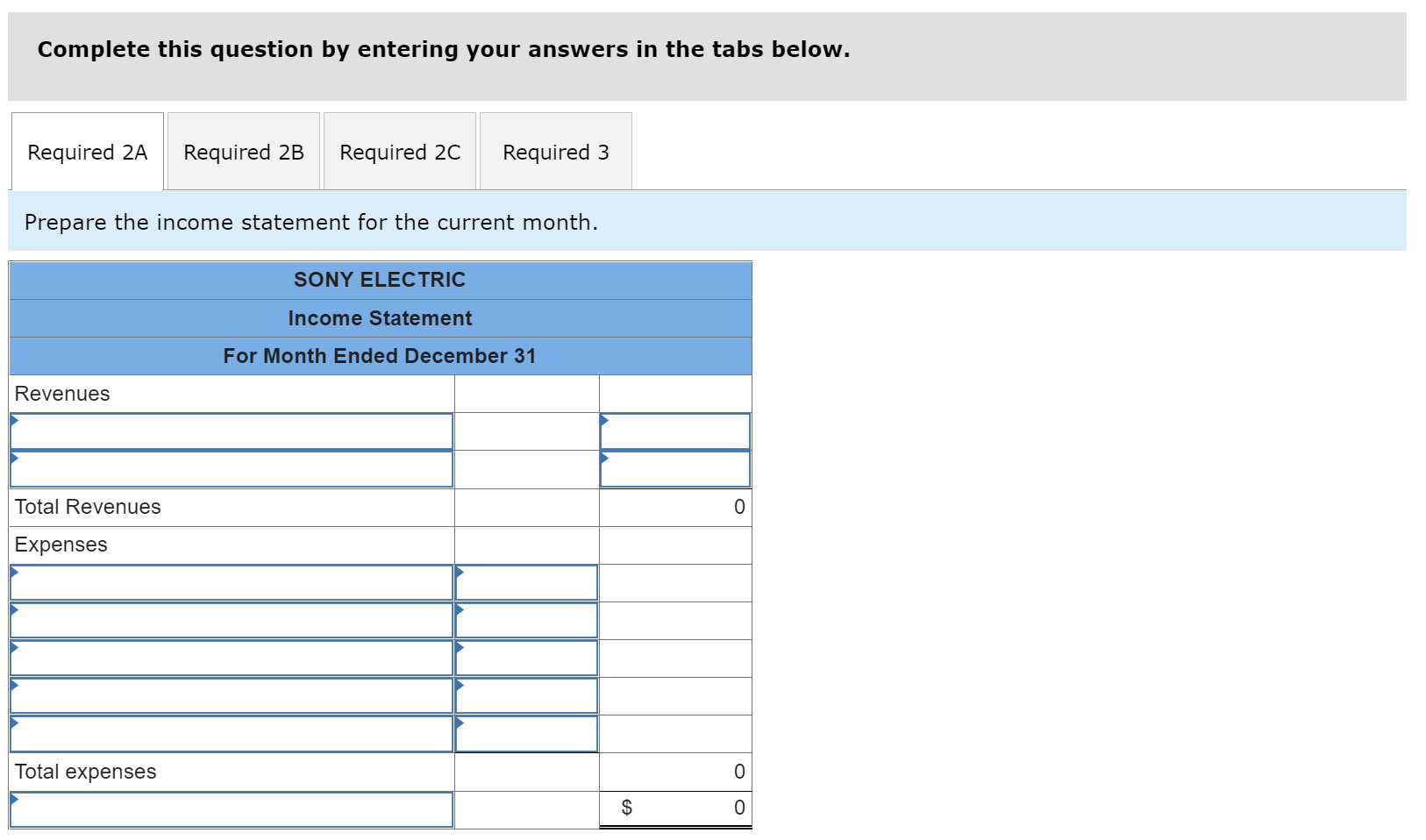Click the second revenue amount field
The image size is (1426, 840).
pos(675,469)
